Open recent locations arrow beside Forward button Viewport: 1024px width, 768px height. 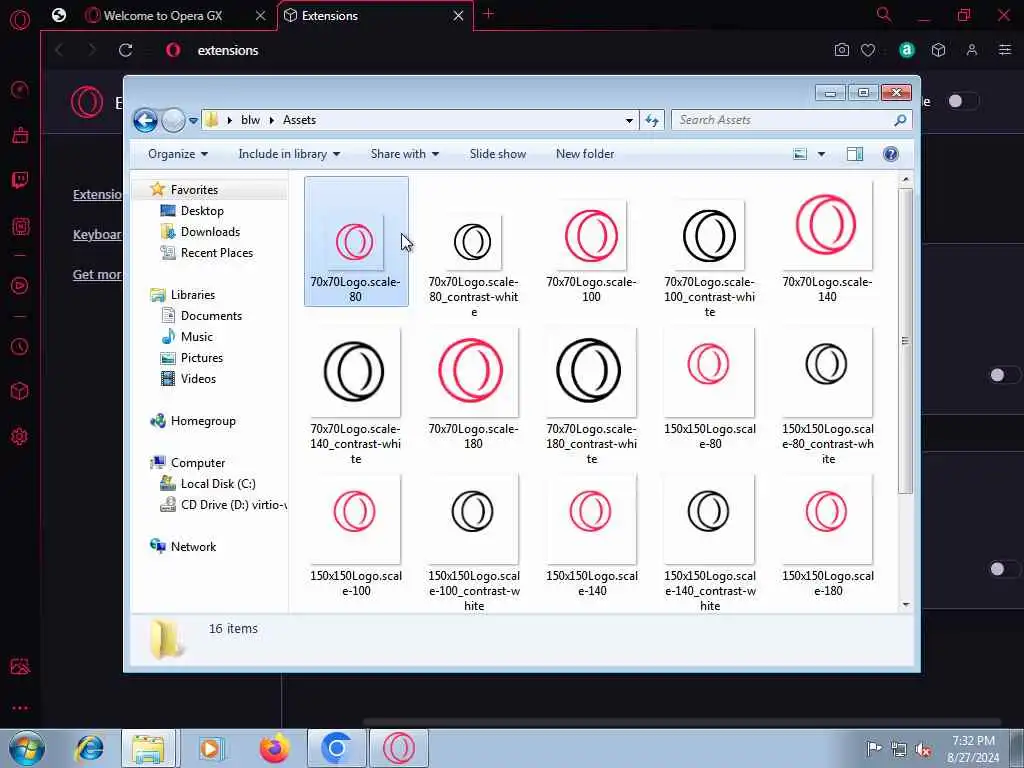[193, 120]
